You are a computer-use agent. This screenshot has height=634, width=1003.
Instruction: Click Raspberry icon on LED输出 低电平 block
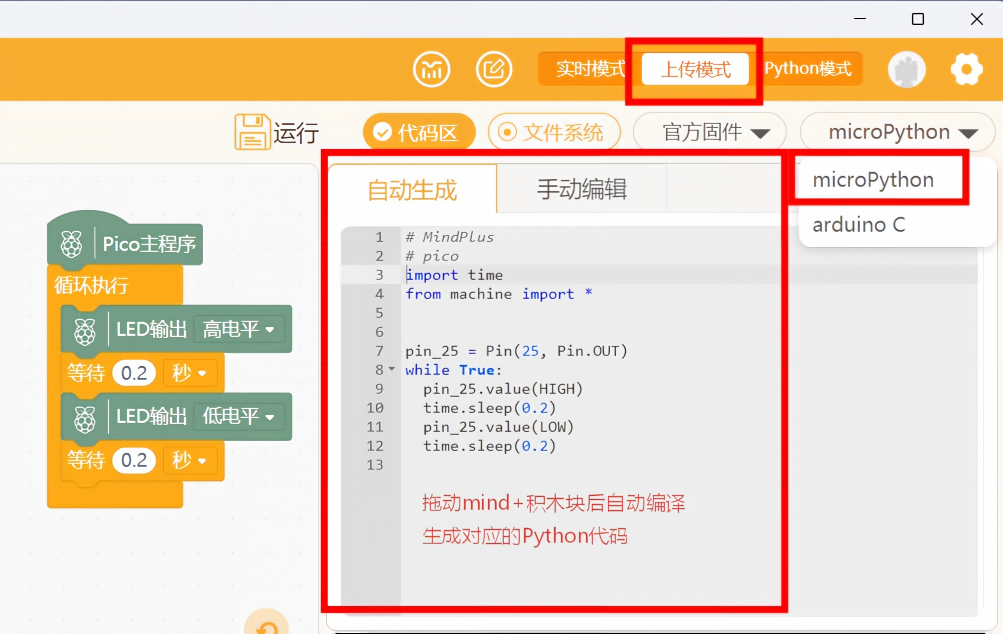85,418
